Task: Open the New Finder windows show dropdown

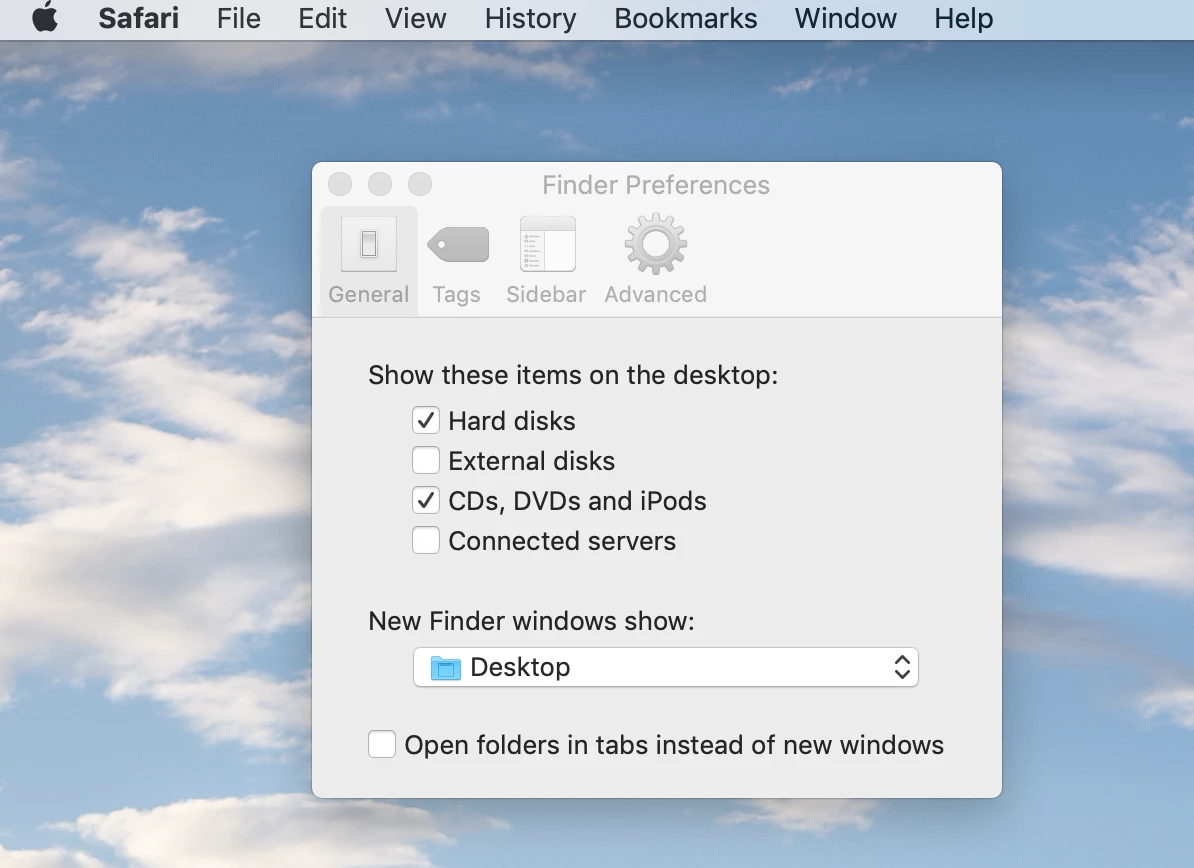Action: point(666,667)
